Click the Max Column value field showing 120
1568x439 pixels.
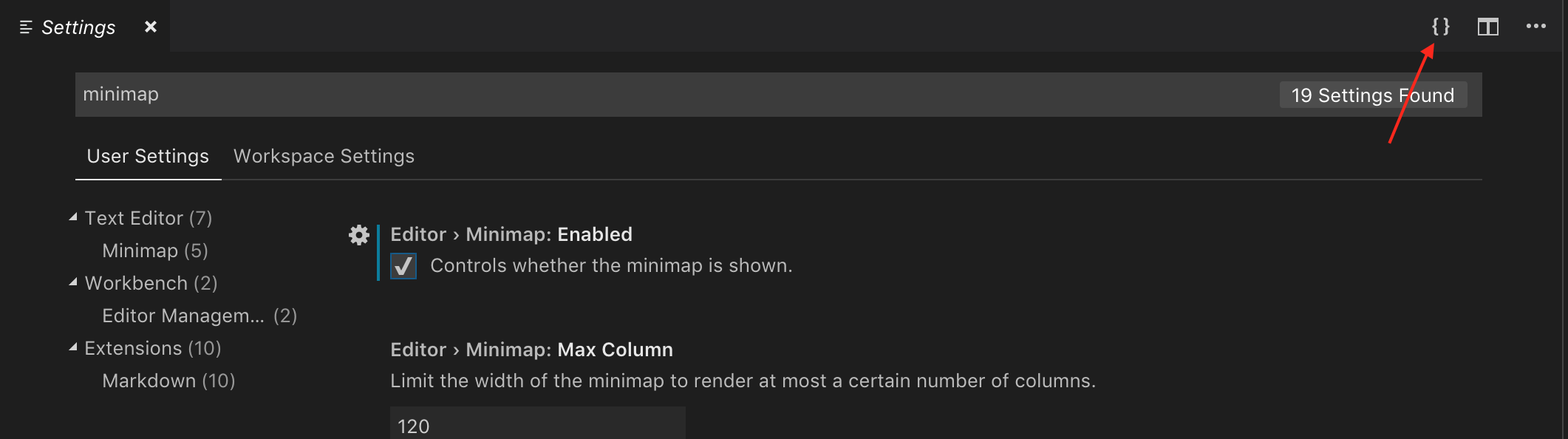(x=537, y=426)
